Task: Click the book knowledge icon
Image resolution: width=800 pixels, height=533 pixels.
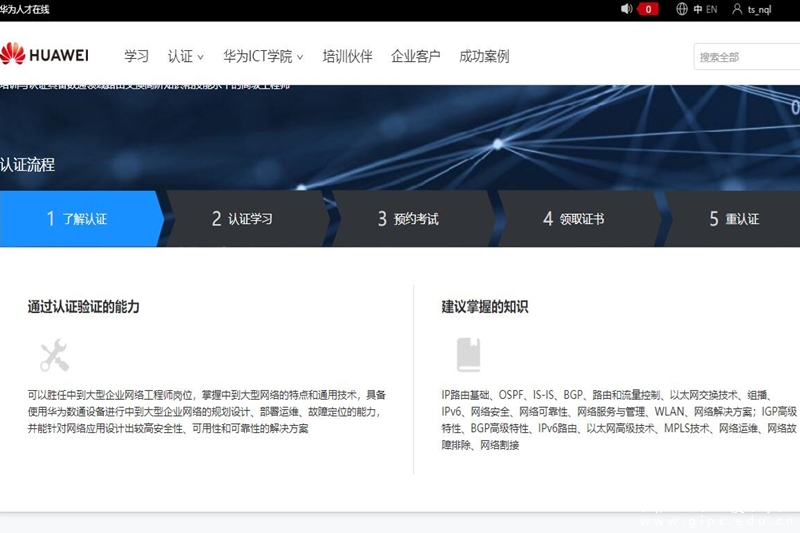Action: [x=468, y=355]
